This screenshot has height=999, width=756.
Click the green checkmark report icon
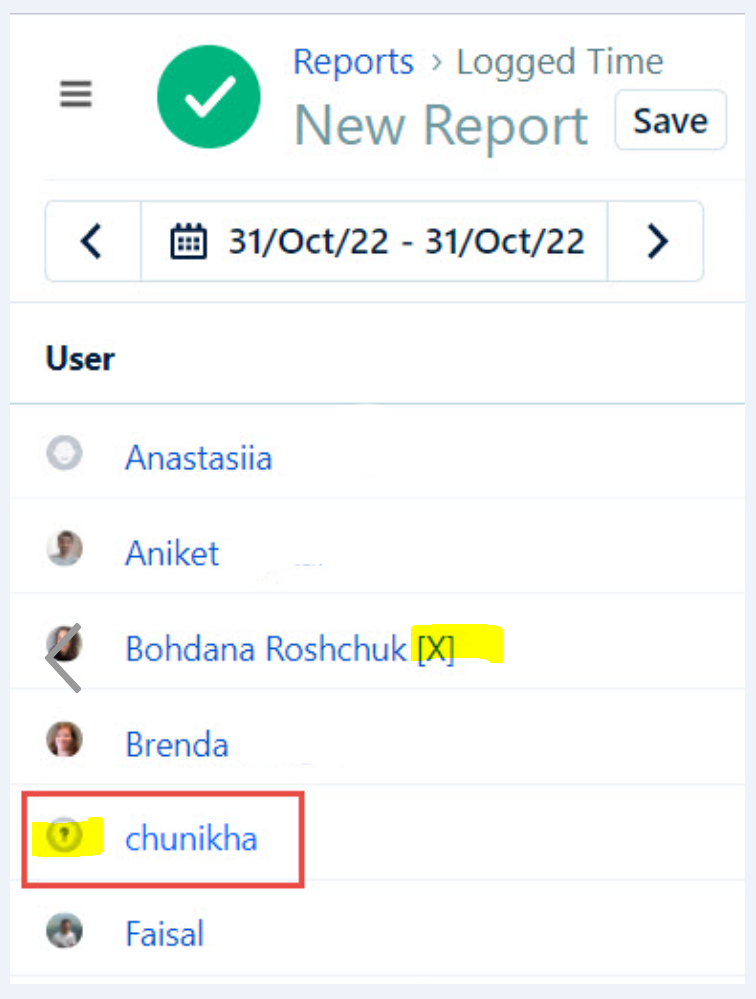tap(208, 95)
